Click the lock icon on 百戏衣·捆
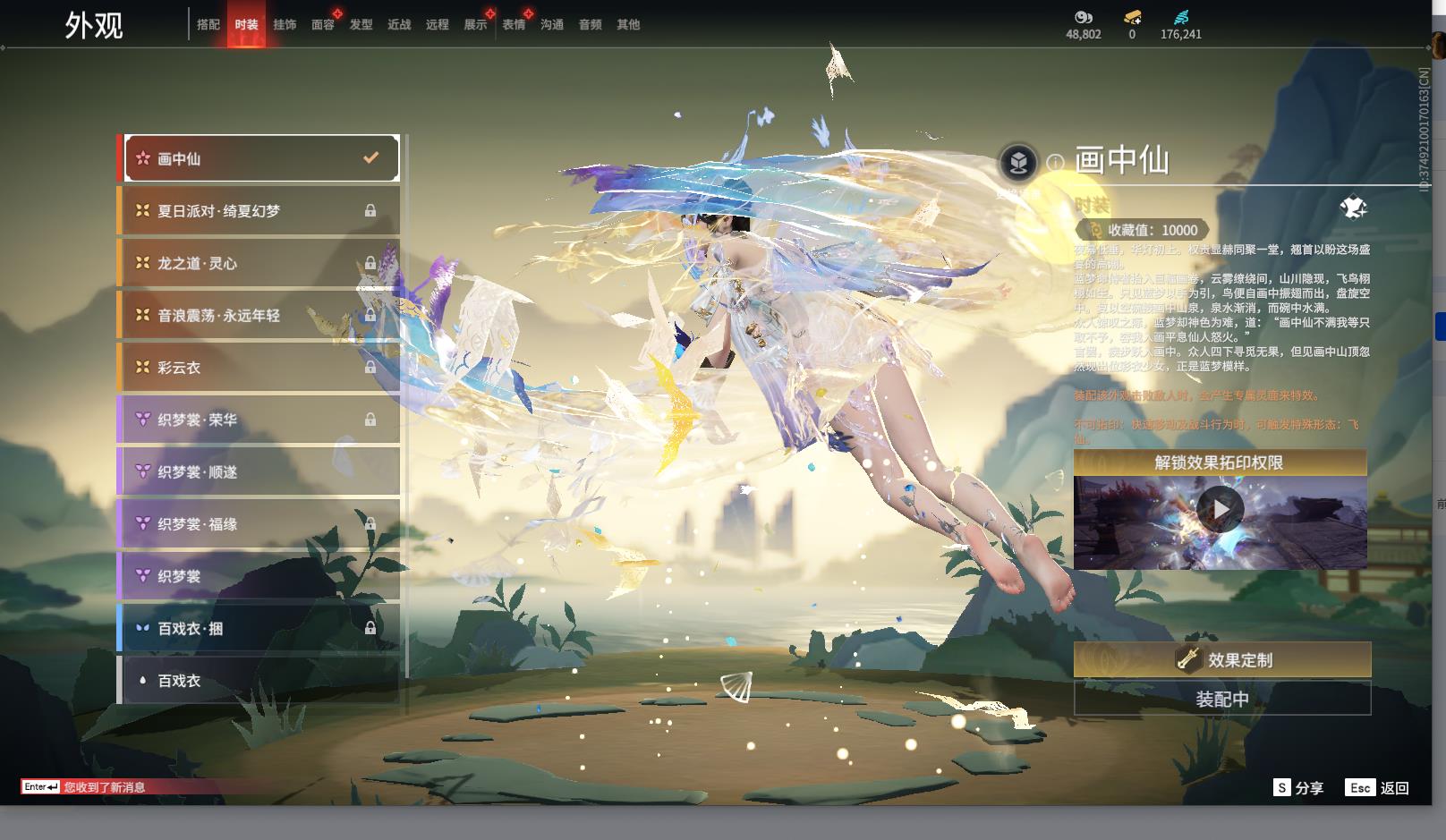1446x840 pixels. tap(370, 629)
